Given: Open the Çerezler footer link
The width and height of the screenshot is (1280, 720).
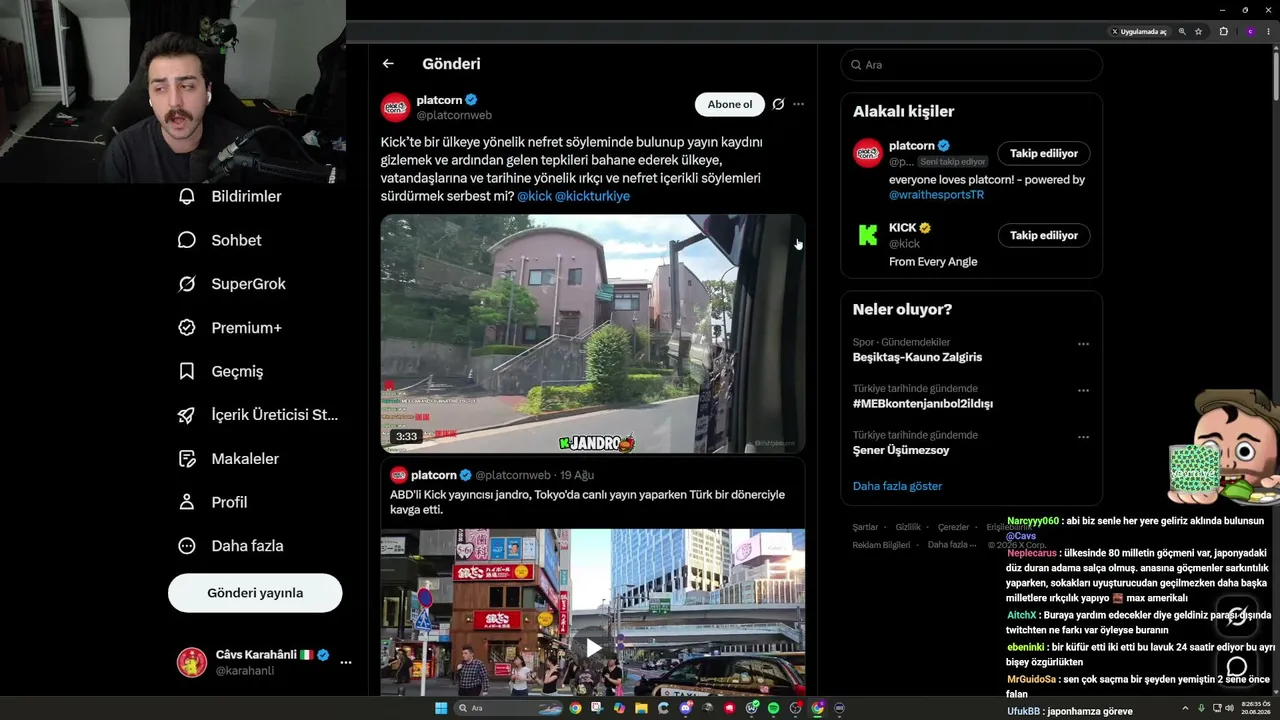Looking at the screenshot, I should coord(953,527).
